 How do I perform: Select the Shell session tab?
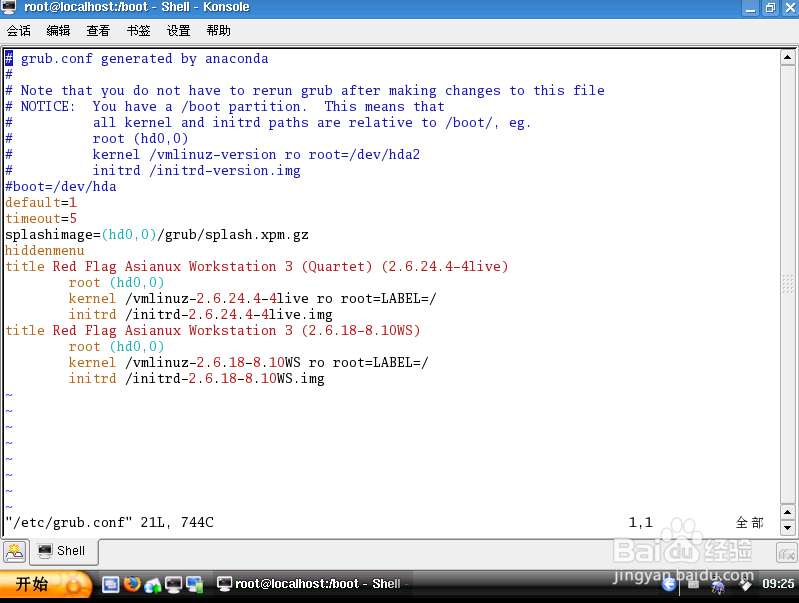64,552
